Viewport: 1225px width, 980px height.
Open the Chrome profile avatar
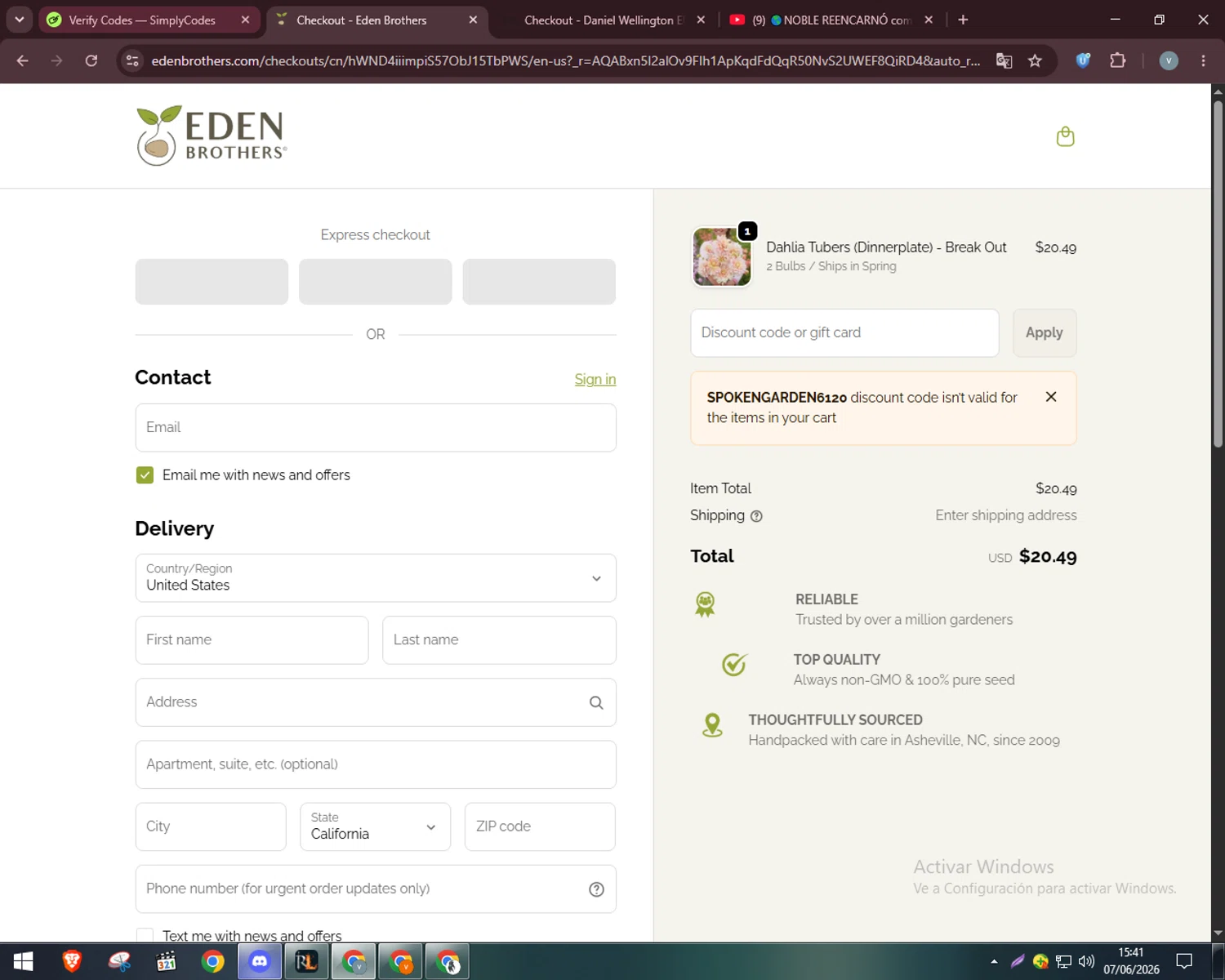pyautogui.click(x=1169, y=60)
